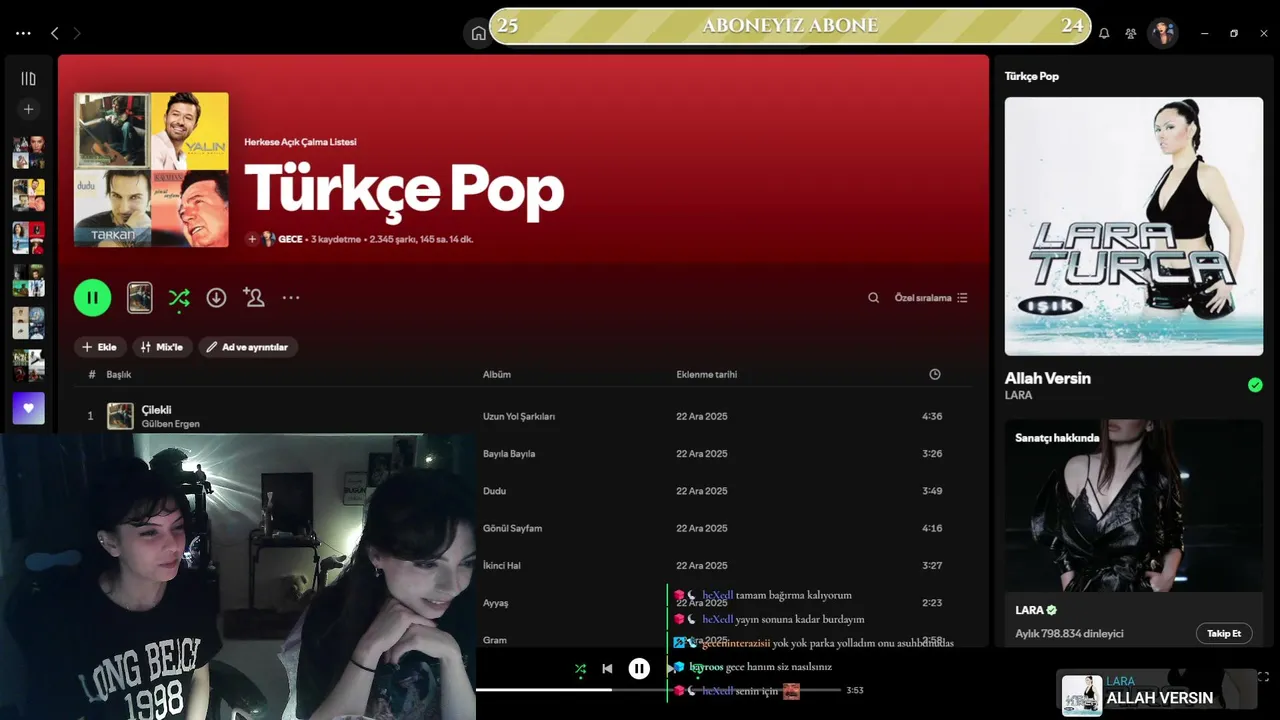Click the playlist title Türkçe Pop
The width and height of the screenshot is (1280, 720).
[404, 189]
